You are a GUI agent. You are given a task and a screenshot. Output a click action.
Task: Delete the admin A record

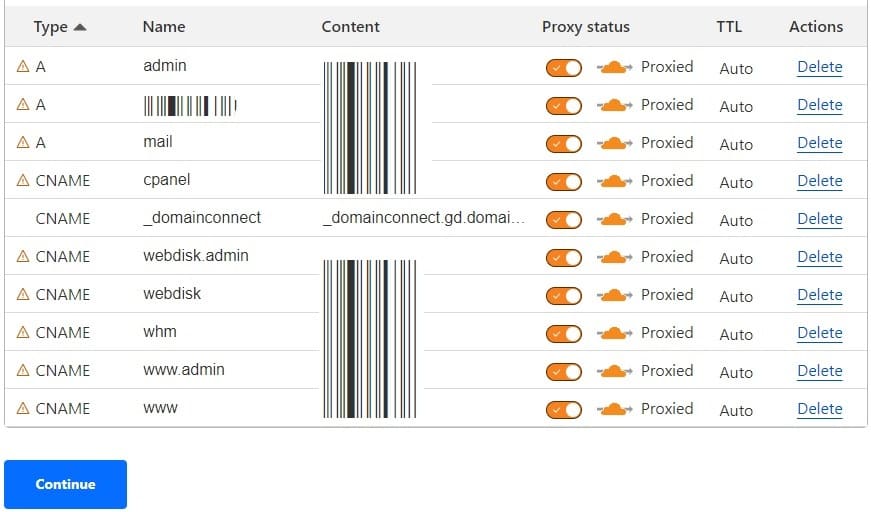pyautogui.click(x=819, y=67)
